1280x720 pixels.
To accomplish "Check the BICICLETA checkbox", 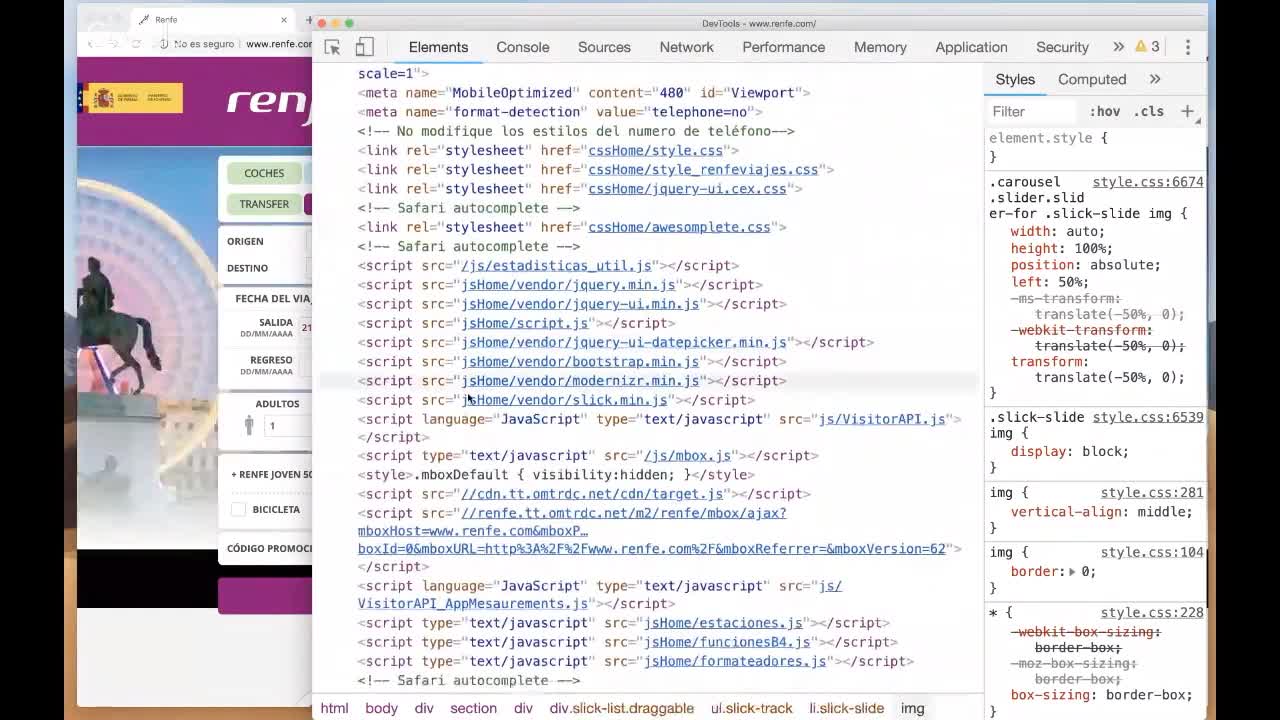I will tap(238, 510).
